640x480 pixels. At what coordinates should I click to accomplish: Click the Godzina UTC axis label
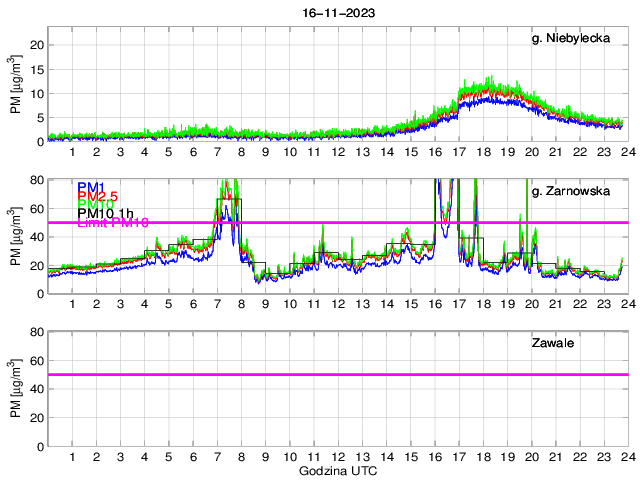coord(338,470)
